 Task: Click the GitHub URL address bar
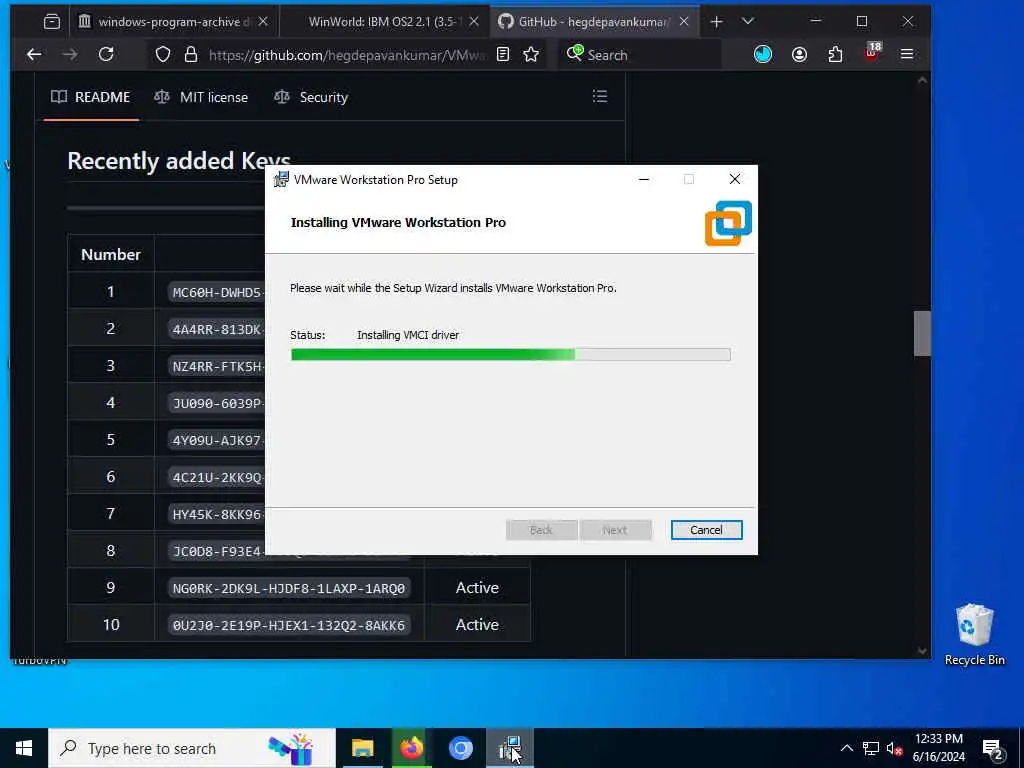coord(347,55)
